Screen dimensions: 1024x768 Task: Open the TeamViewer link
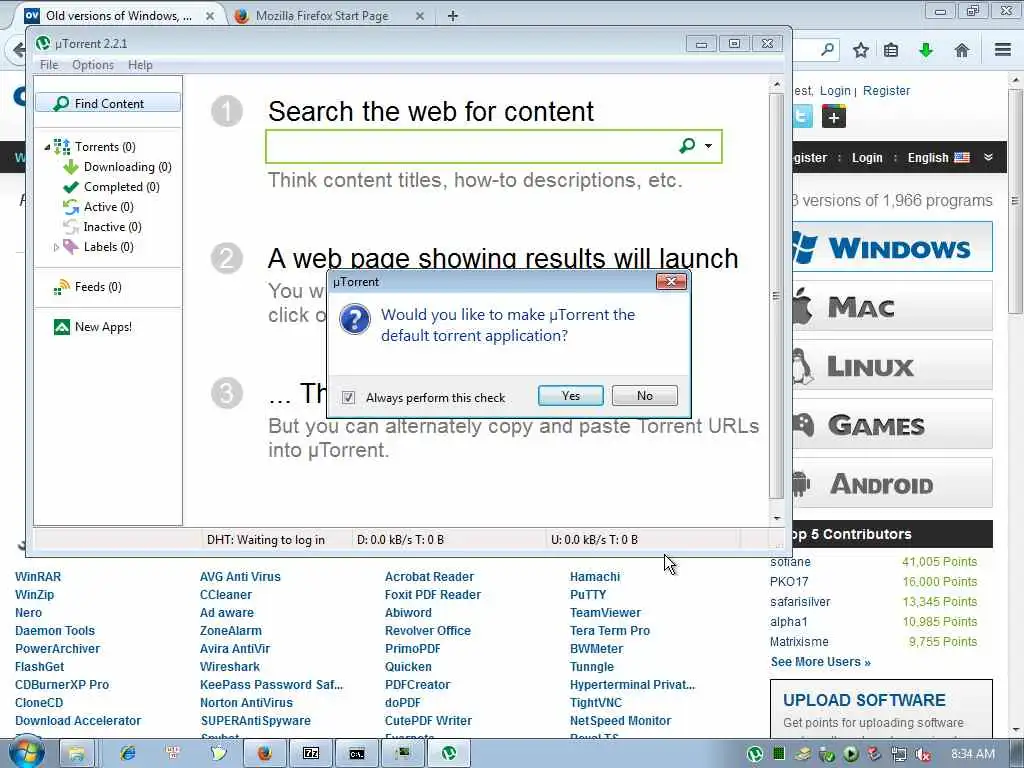[x=605, y=613]
